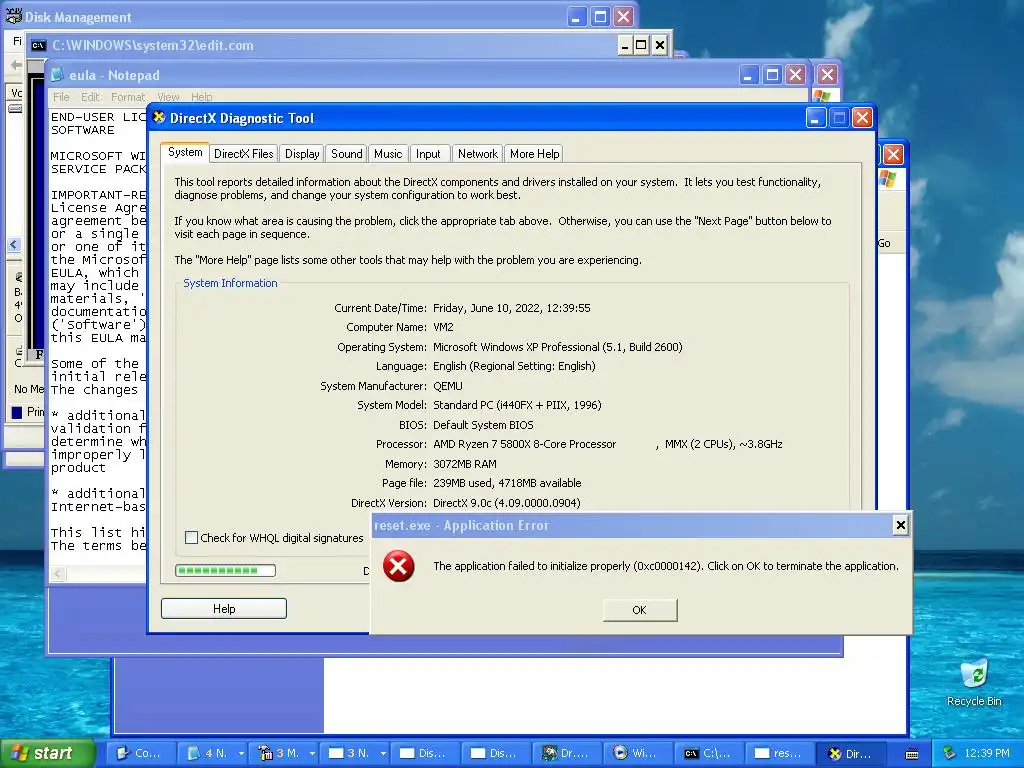Viewport: 1024px width, 768px height.
Task: Click the 'DirectX 9.0c' version text
Action: pyautogui.click(x=507, y=503)
